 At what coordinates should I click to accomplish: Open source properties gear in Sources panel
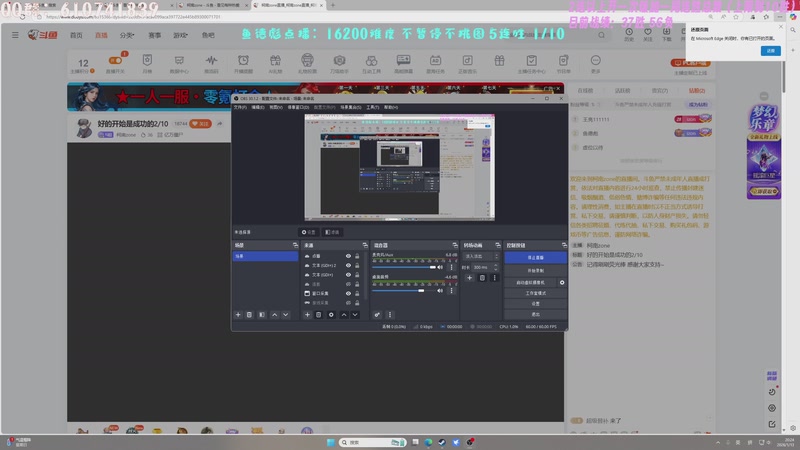coord(331,315)
